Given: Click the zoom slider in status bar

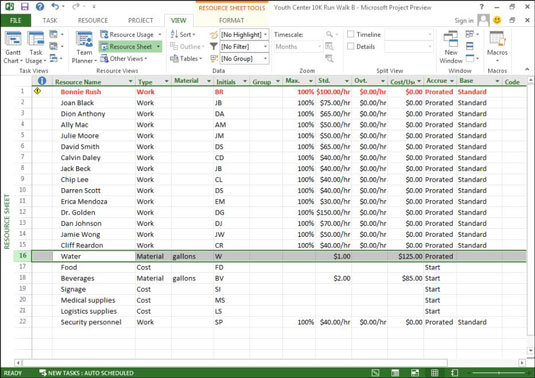Looking at the screenshot, I should tap(498, 373).
